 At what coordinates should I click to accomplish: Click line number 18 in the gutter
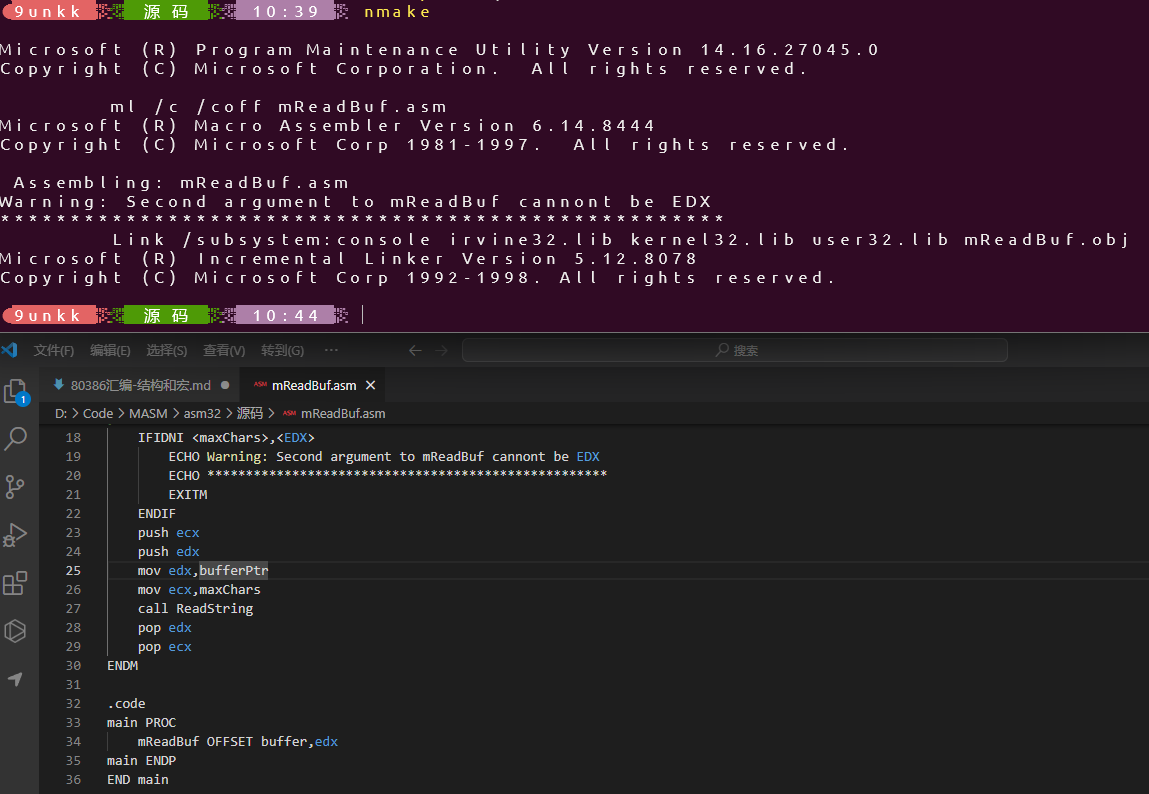73,437
